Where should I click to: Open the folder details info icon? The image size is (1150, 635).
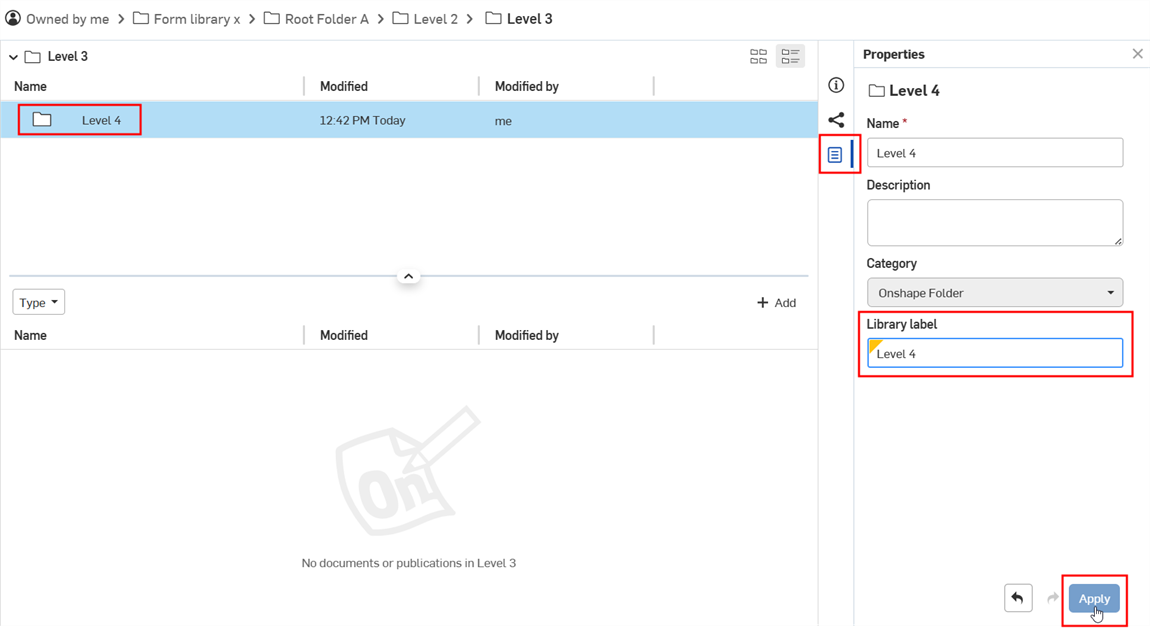click(x=835, y=85)
